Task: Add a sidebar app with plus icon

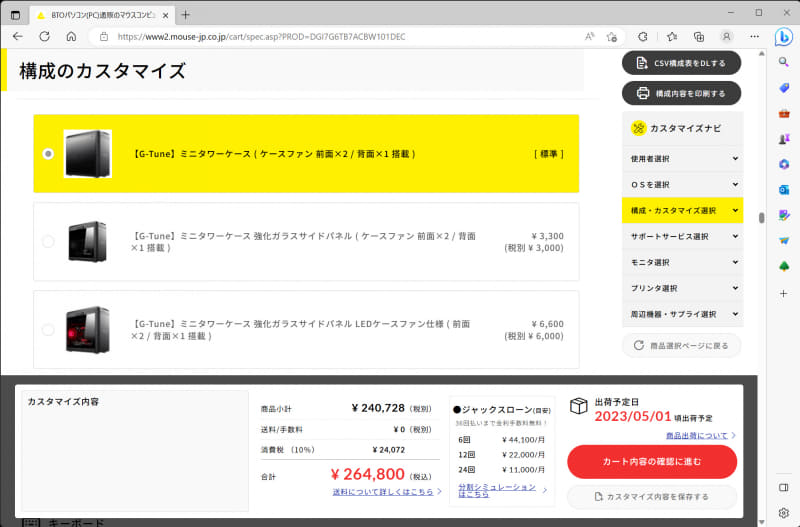Action: [x=784, y=293]
